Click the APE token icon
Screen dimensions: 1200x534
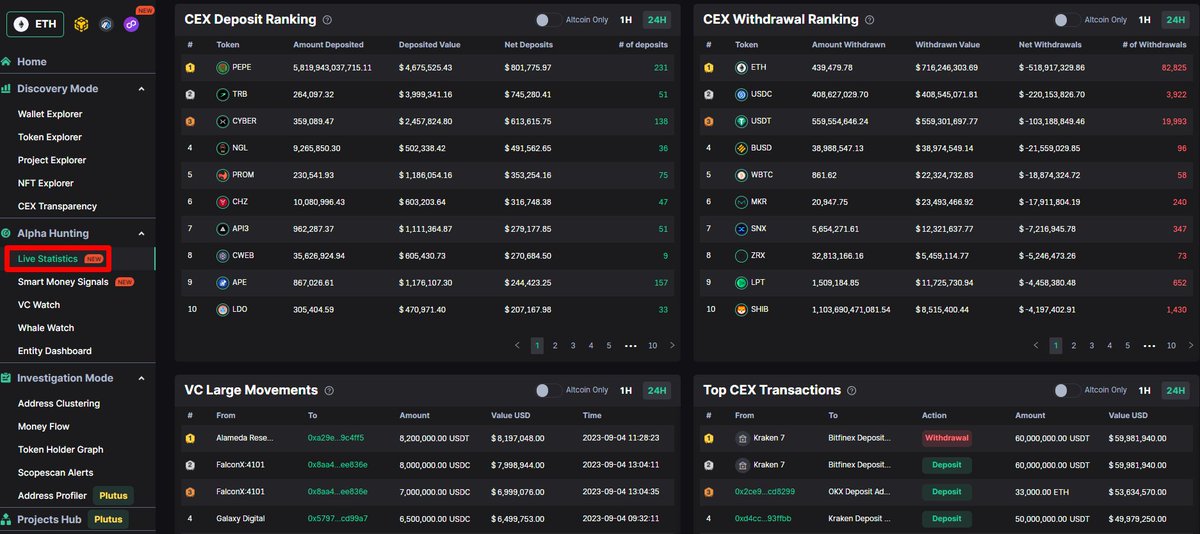223,283
